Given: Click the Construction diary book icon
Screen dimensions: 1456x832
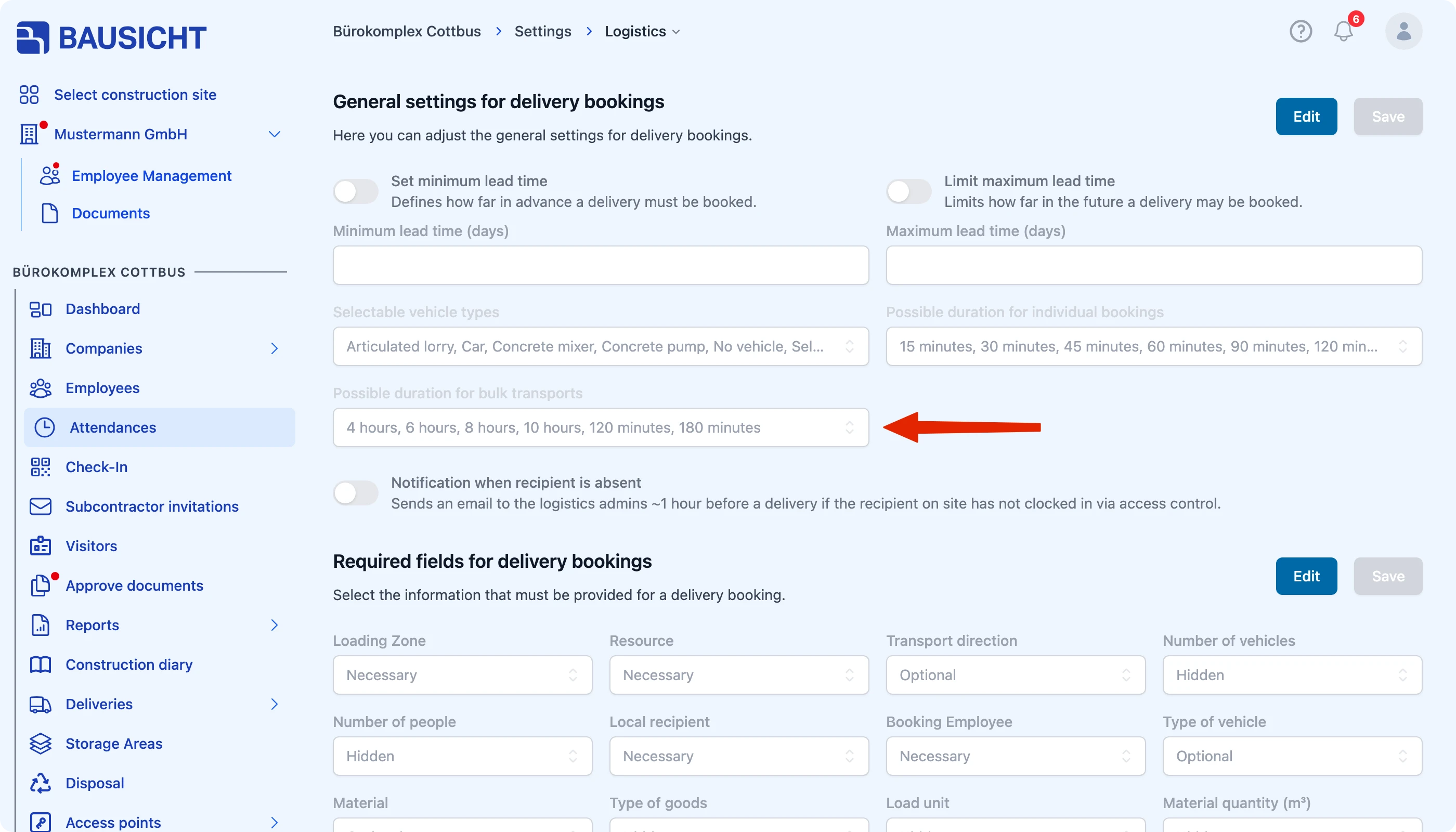Looking at the screenshot, I should [x=41, y=665].
